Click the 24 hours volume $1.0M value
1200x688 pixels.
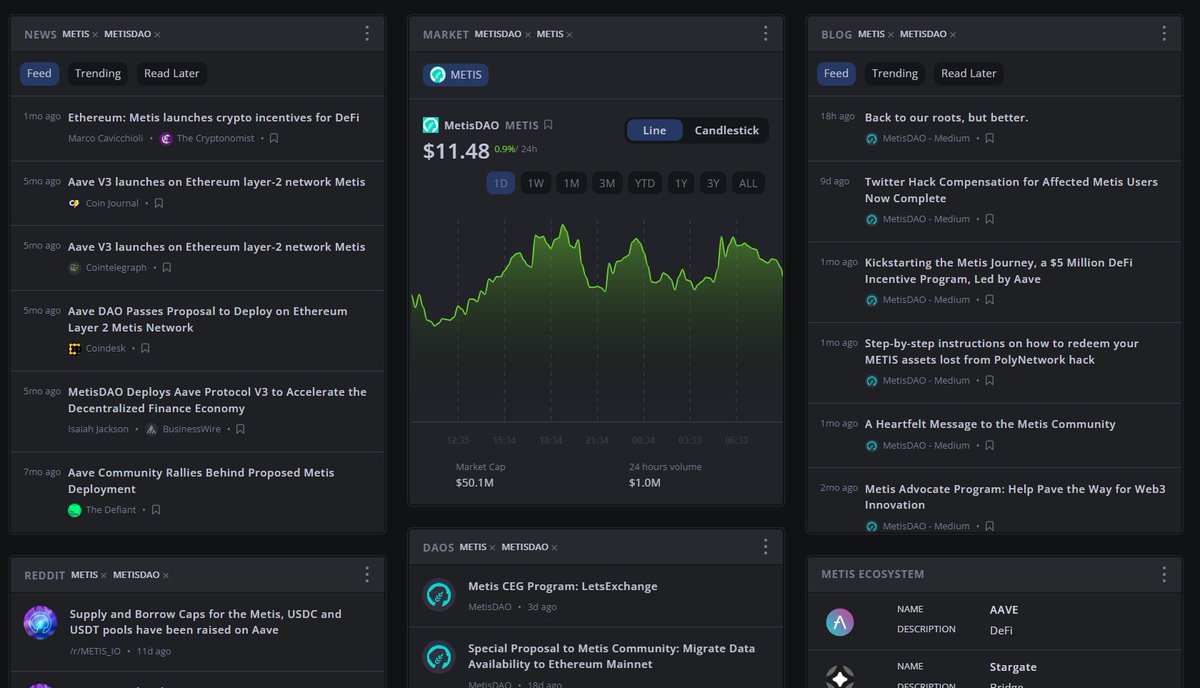[645, 483]
